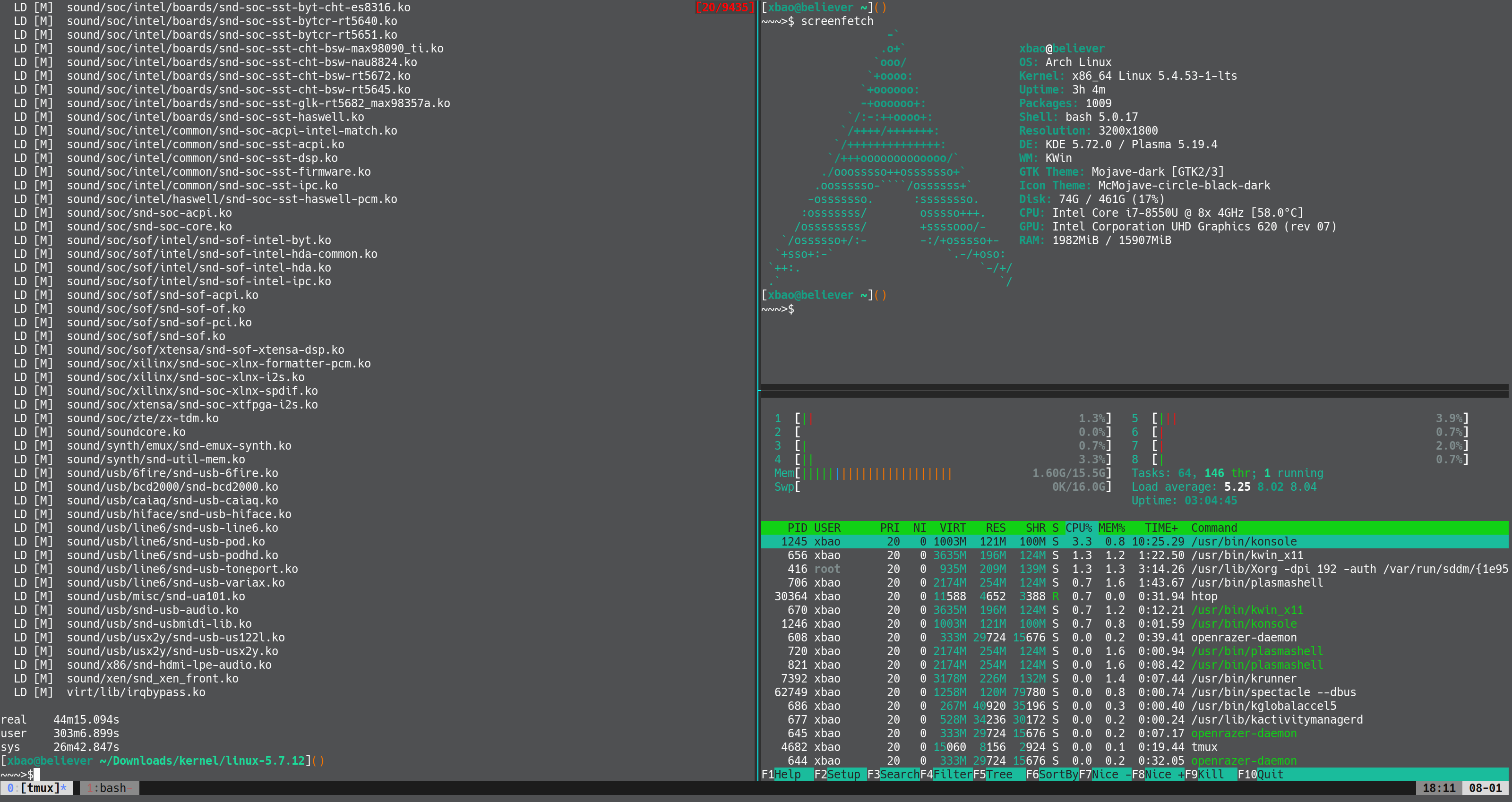1512x802 pixels.
Task: Click F1 Help in htop footer
Action: 787,775
